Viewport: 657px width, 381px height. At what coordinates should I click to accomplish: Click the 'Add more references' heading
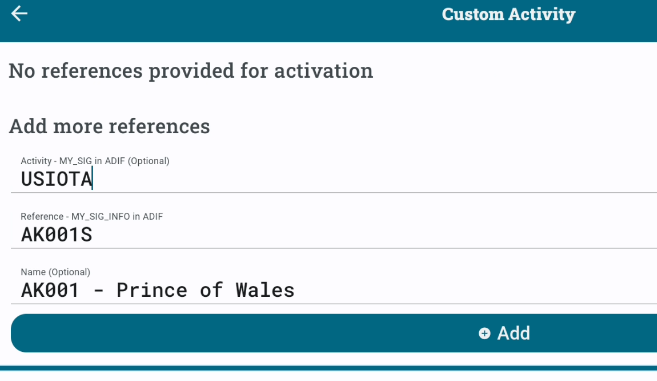(x=109, y=126)
